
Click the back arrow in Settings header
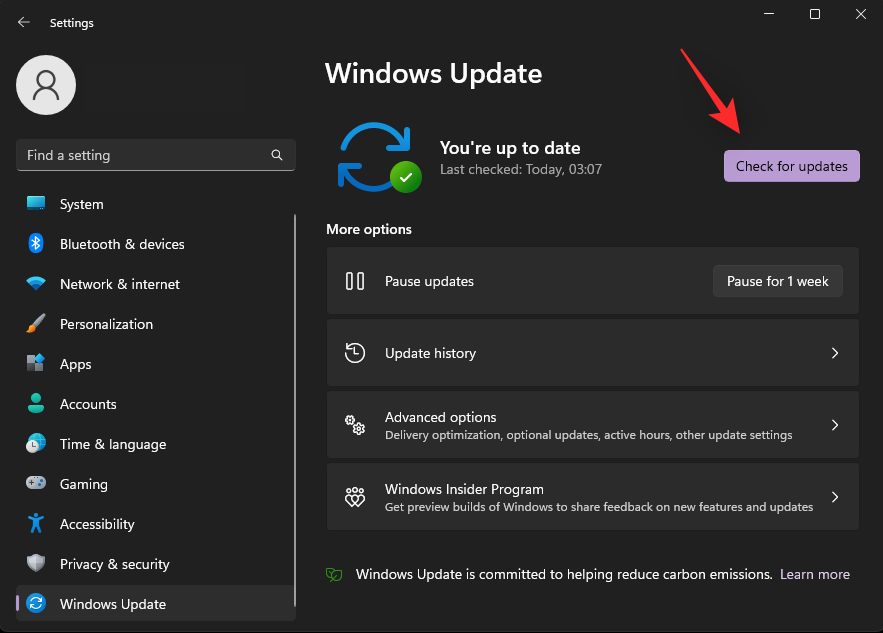tap(24, 22)
